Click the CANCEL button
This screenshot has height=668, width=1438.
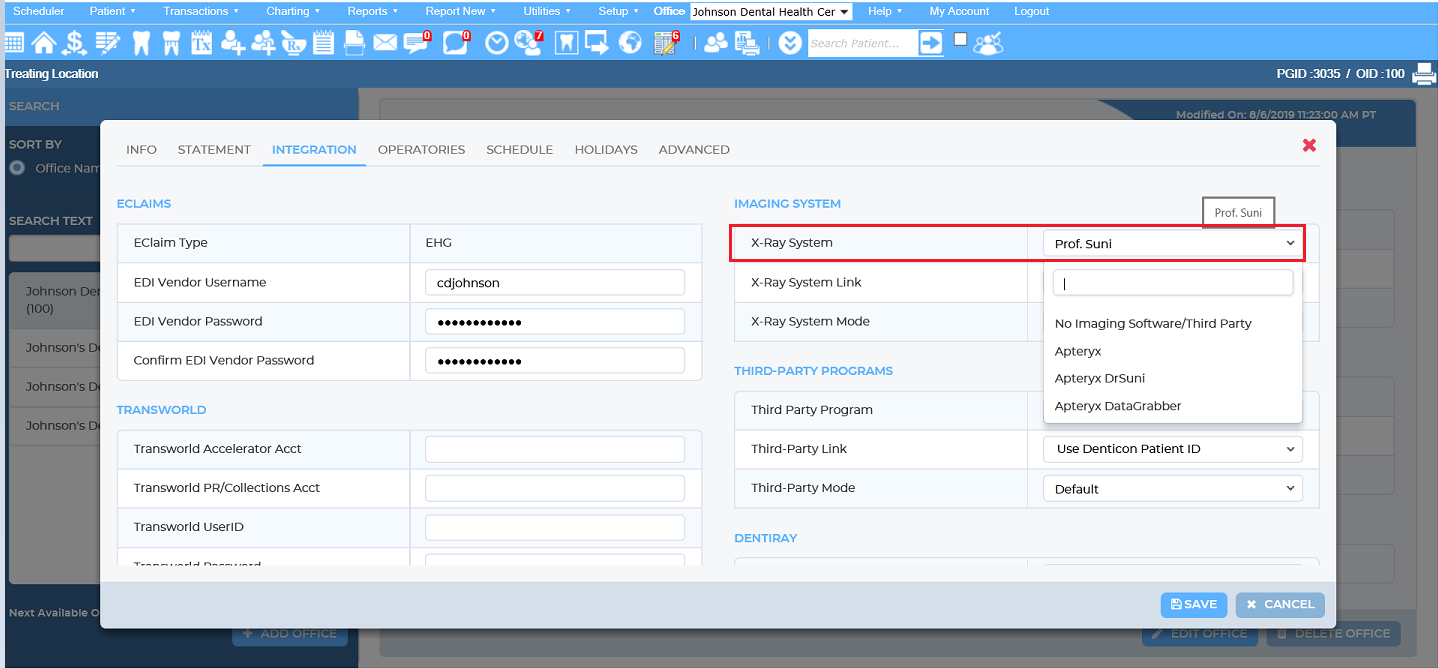click(x=1280, y=604)
